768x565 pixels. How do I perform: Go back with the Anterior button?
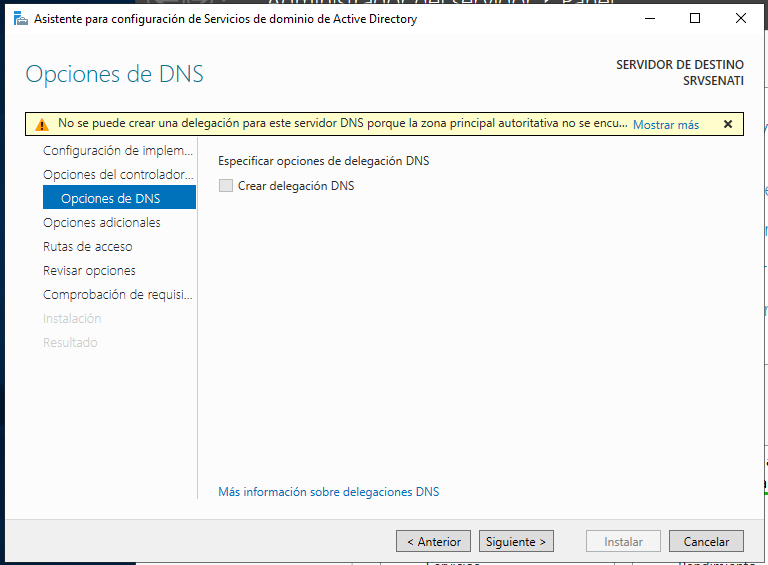click(x=433, y=541)
